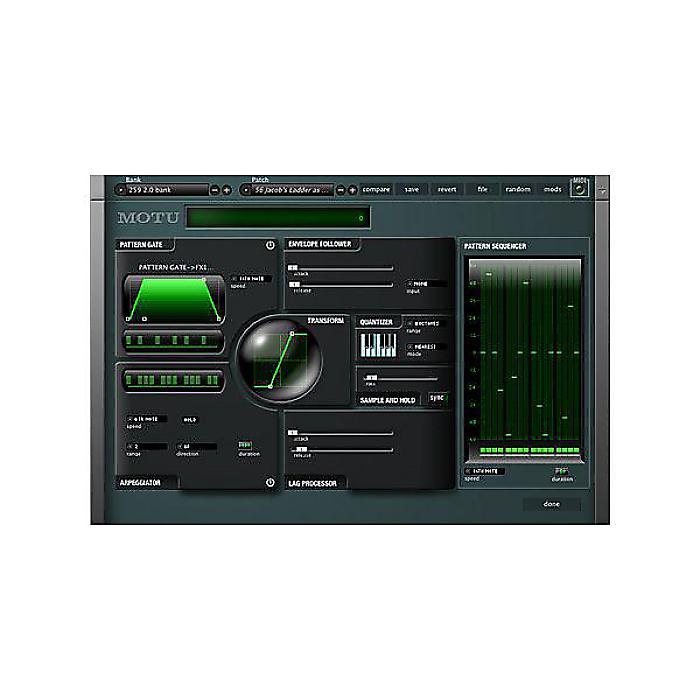This screenshot has width=700, height=700.
Task: Click the revert button
Action: coord(447,190)
